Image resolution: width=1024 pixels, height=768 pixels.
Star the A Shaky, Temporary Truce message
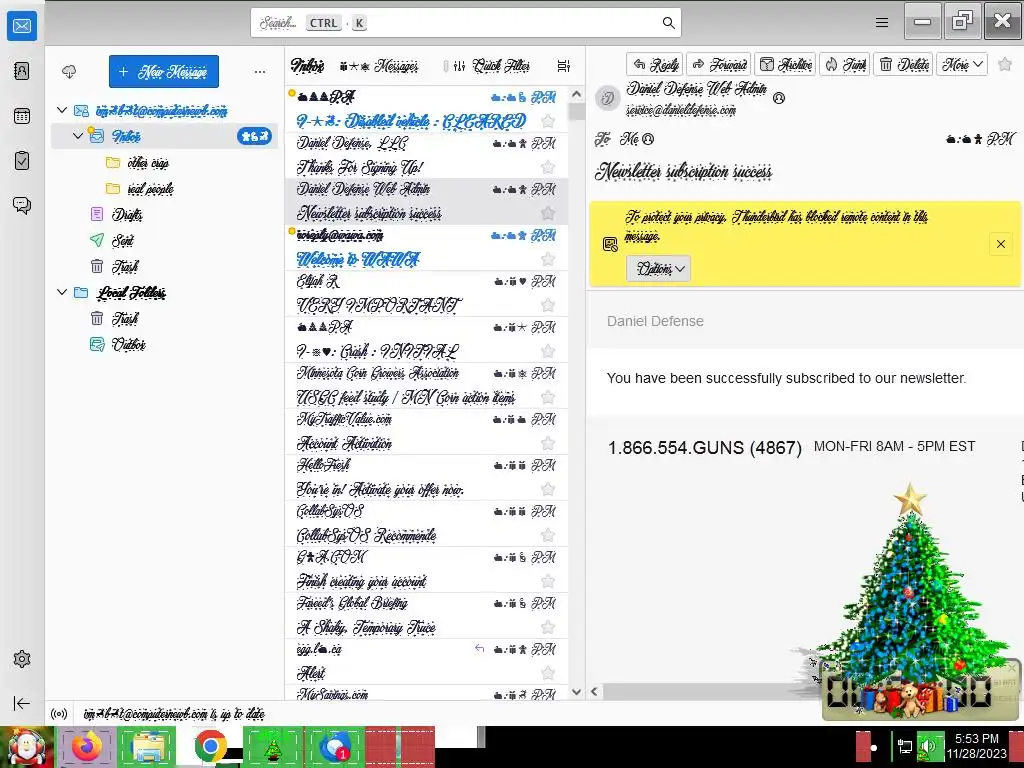tap(548, 628)
